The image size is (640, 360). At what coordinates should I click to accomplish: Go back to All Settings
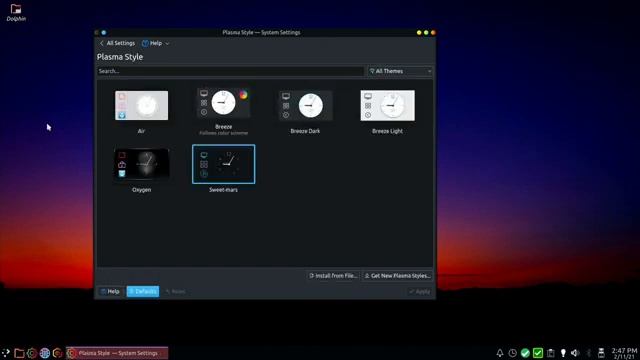[x=117, y=43]
